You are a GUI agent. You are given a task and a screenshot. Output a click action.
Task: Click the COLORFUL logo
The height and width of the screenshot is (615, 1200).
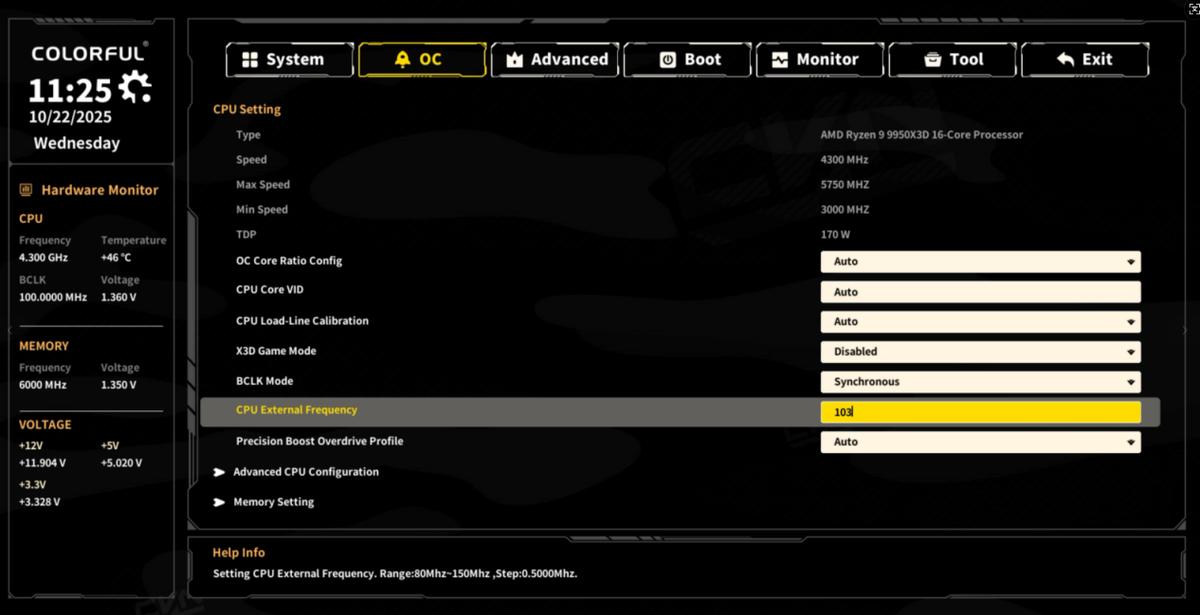pos(90,54)
